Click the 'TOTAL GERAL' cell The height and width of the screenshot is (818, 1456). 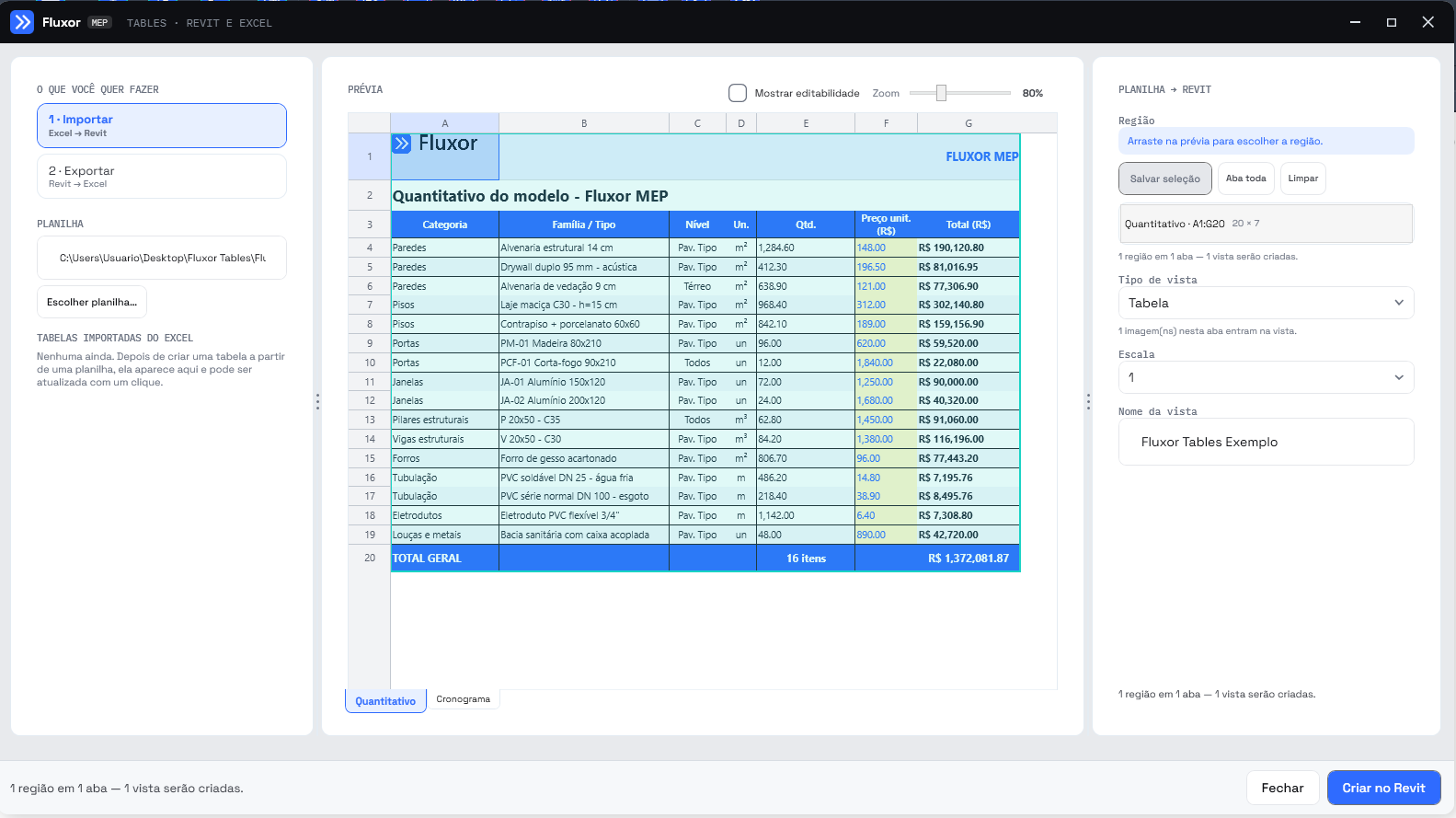[x=445, y=558]
